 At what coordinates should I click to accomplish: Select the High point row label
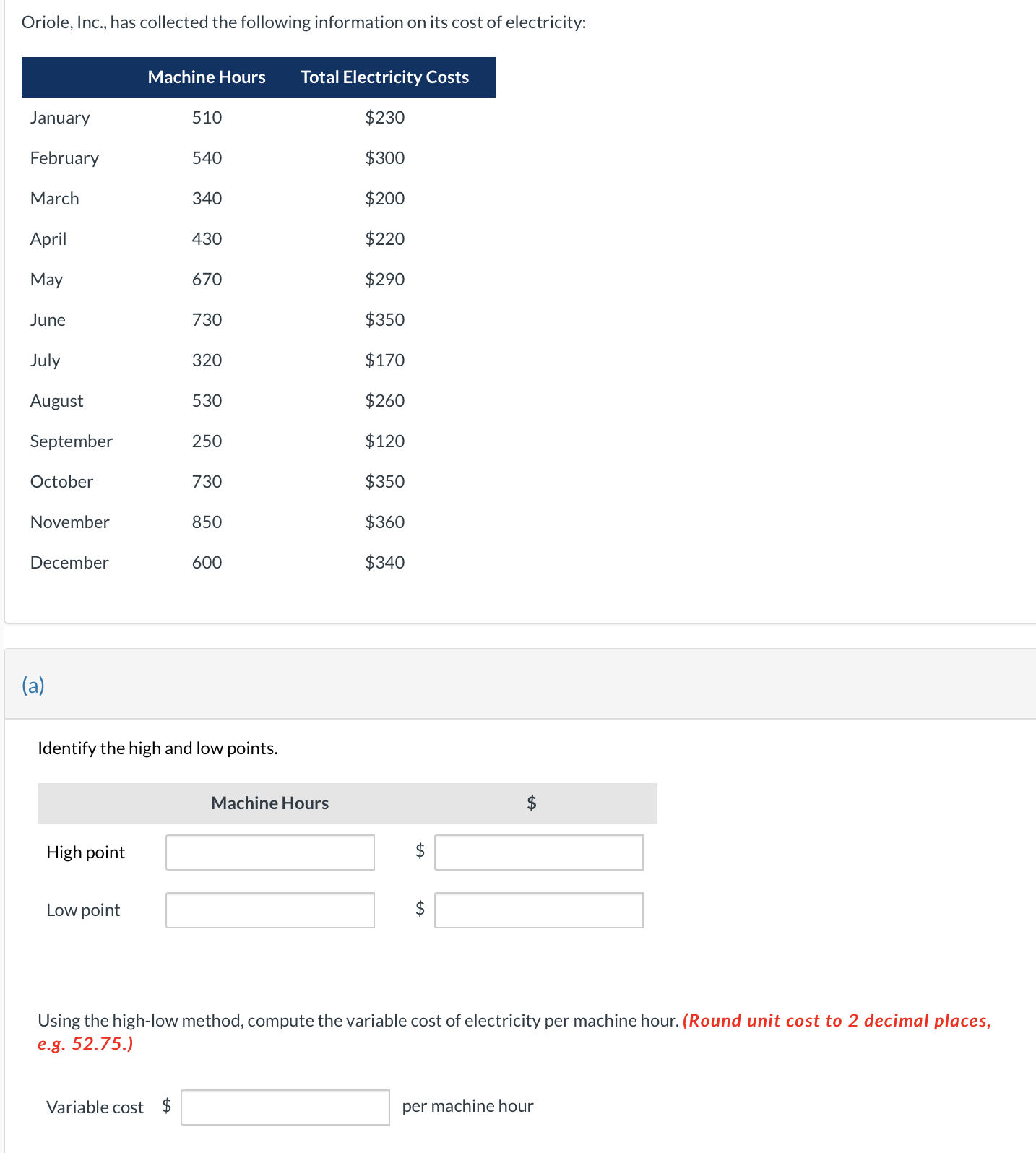tap(85, 852)
